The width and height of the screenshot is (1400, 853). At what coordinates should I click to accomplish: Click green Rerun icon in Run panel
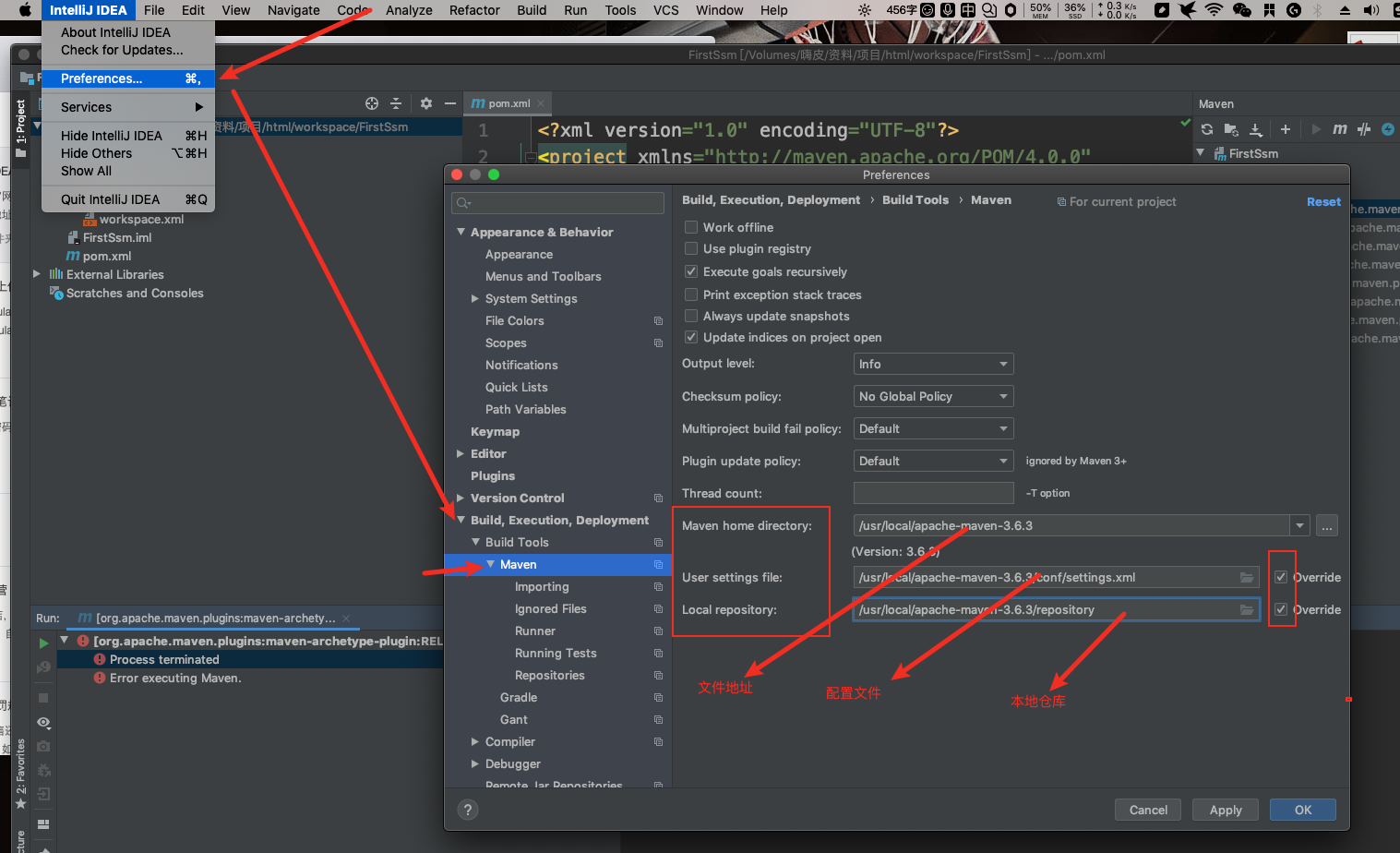pyautogui.click(x=43, y=643)
